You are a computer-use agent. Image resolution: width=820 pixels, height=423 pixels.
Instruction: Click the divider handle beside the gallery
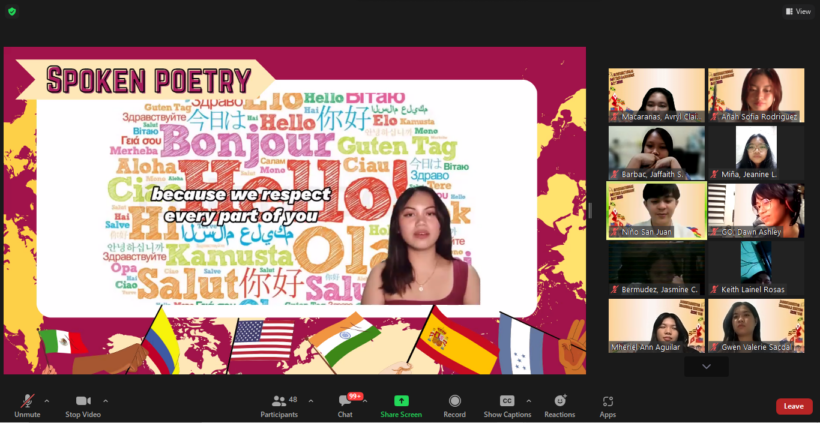(590, 210)
